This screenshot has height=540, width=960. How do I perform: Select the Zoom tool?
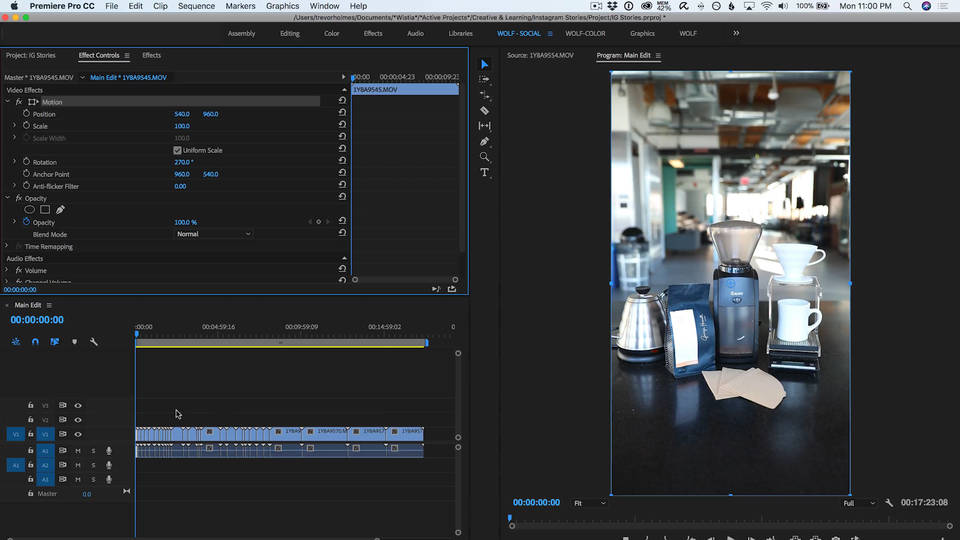(484, 157)
